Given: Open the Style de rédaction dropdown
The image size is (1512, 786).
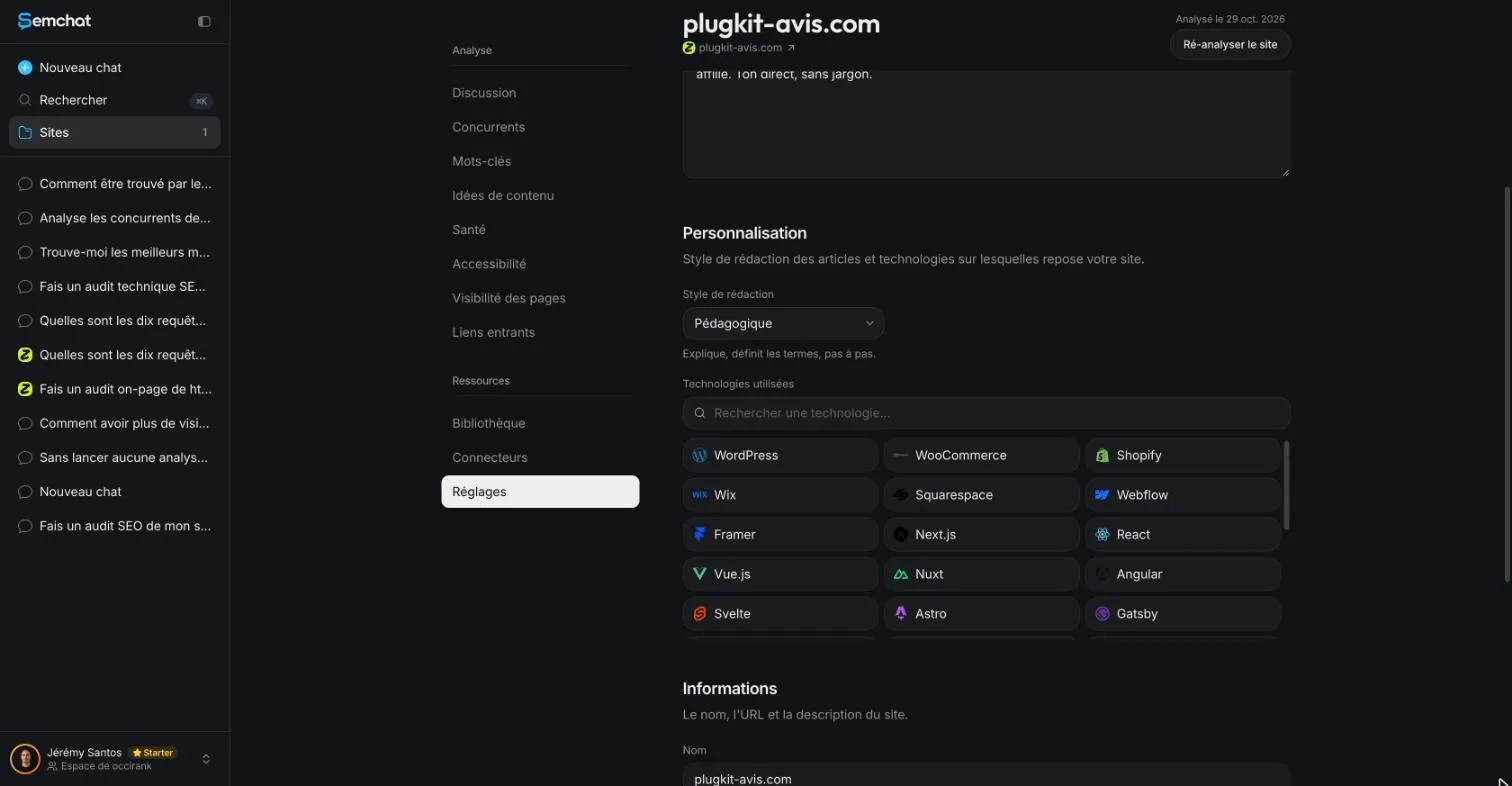Looking at the screenshot, I should point(783,323).
